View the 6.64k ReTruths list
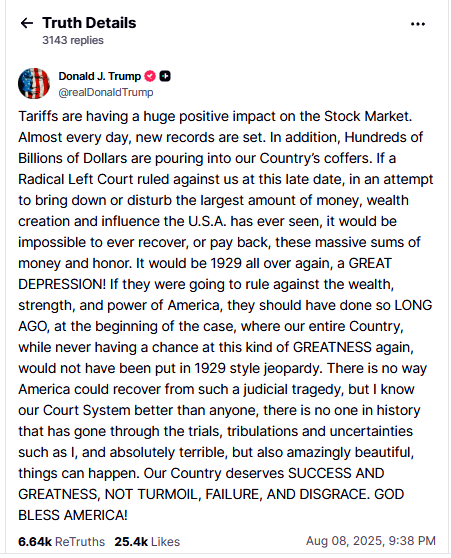The image size is (451, 558). tap(62, 542)
